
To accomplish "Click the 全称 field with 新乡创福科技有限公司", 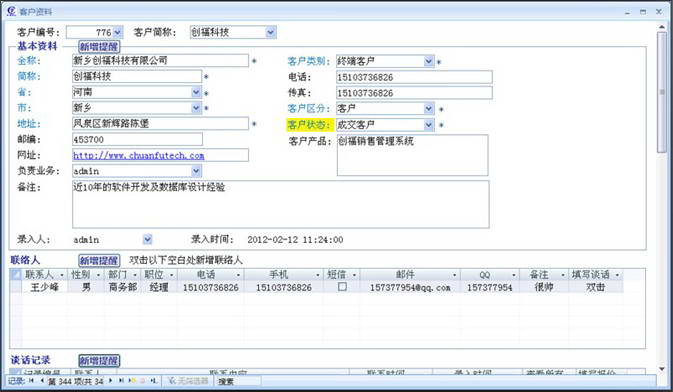I will pos(160,61).
